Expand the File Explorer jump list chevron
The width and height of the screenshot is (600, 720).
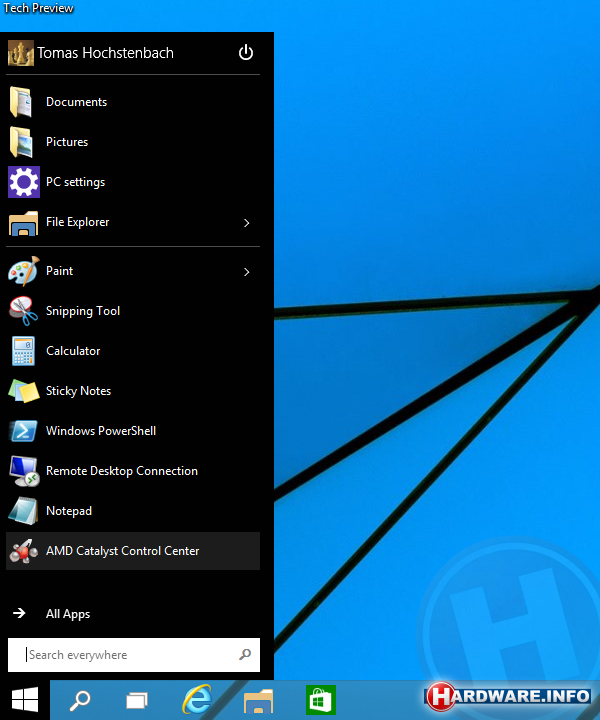247,223
